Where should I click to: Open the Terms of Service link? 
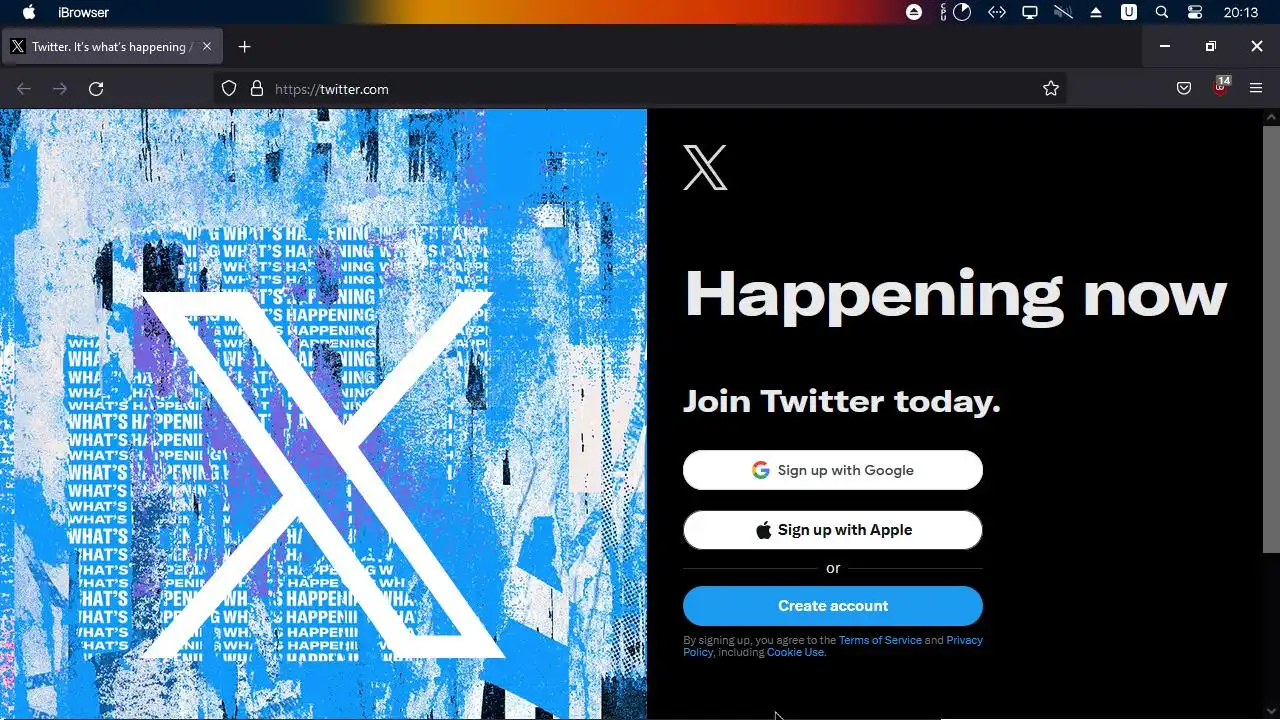[x=880, y=640]
